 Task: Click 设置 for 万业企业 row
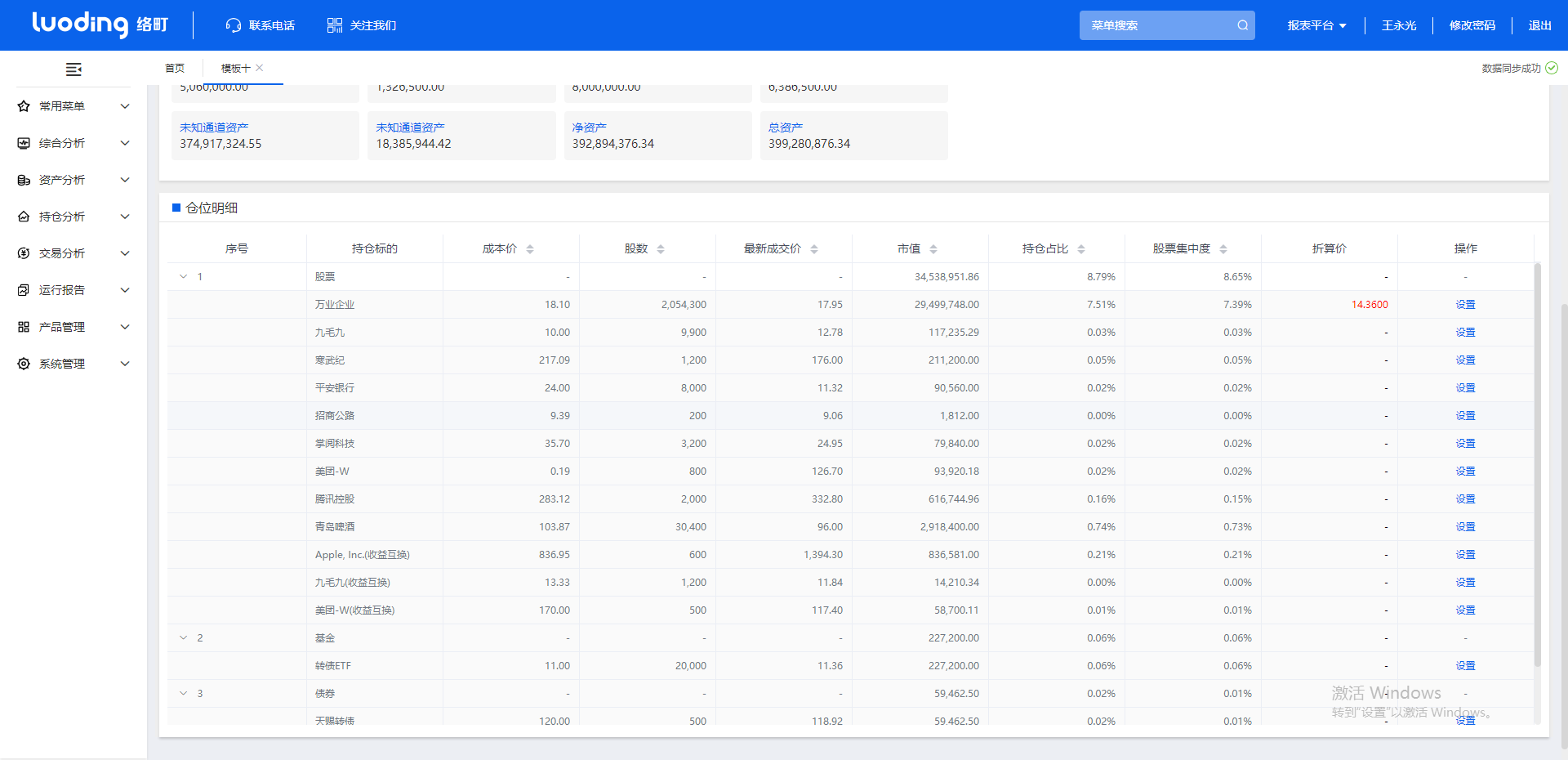(1465, 304)
